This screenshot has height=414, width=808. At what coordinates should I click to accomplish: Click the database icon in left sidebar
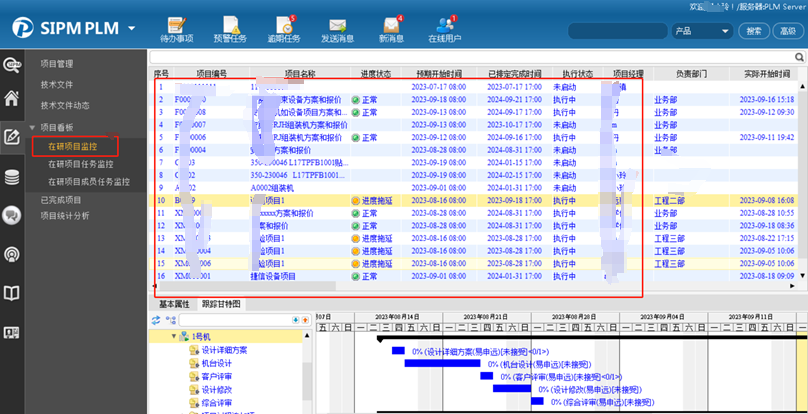(12, 178)
